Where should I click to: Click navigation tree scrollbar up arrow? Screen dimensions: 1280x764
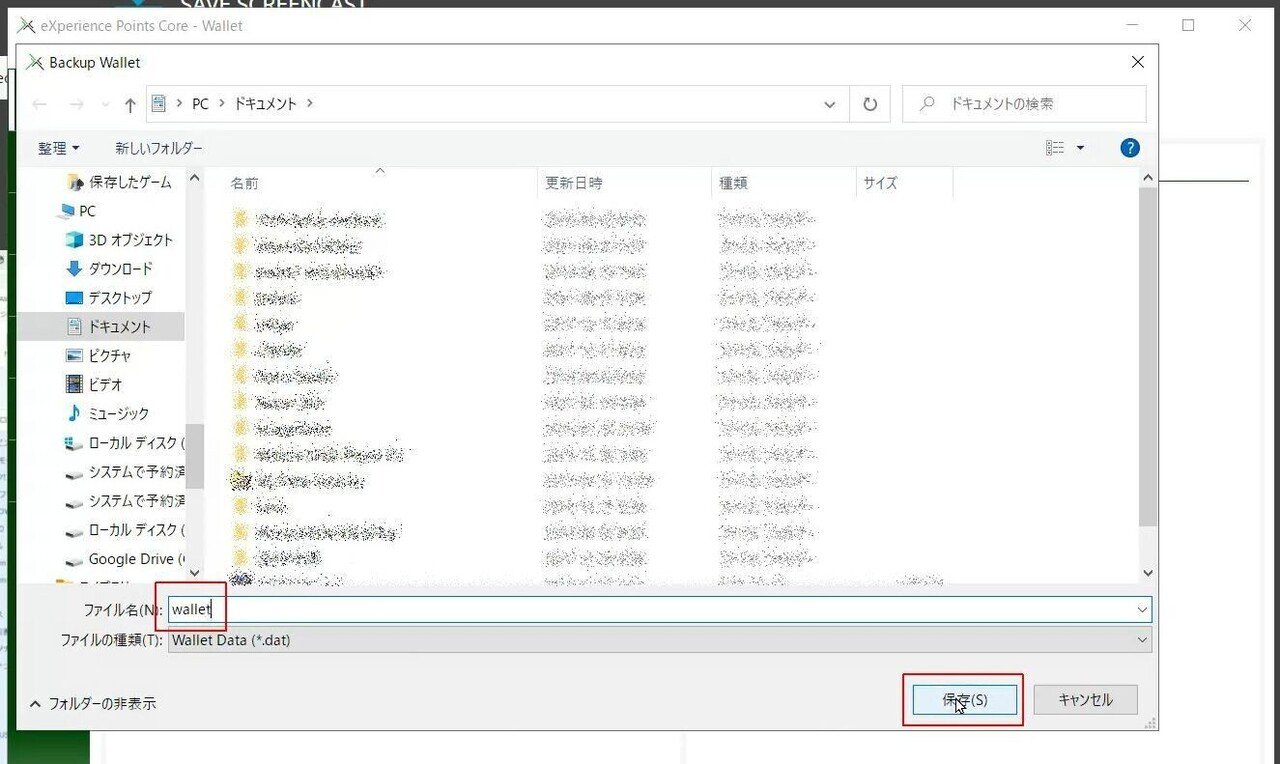point(195,178)
